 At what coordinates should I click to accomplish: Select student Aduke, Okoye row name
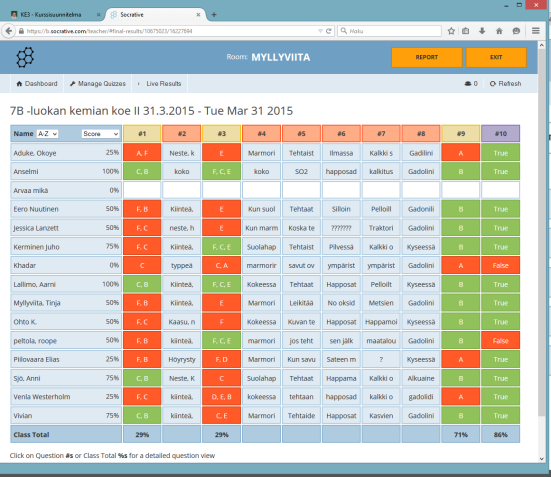tap(35, 153)
